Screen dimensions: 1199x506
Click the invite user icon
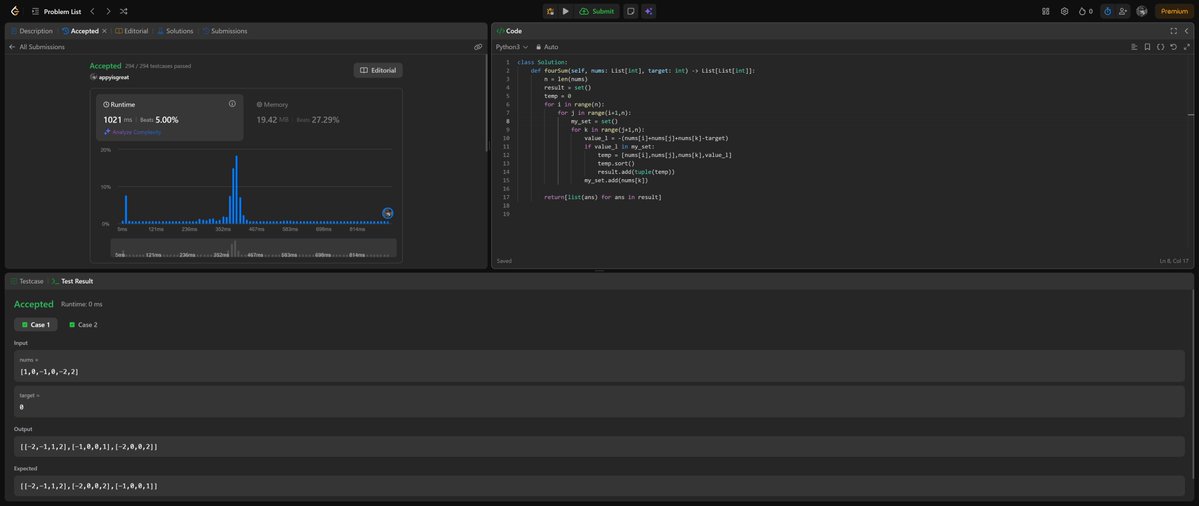click(x=1123, y=11)
